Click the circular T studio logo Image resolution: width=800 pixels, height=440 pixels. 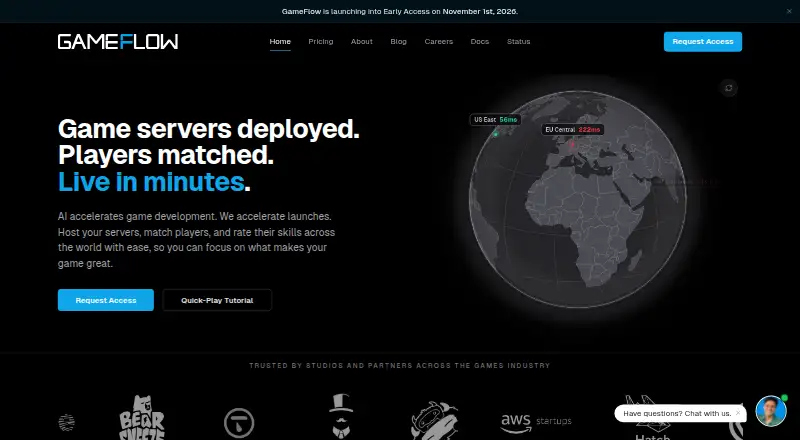pos(239,423)
